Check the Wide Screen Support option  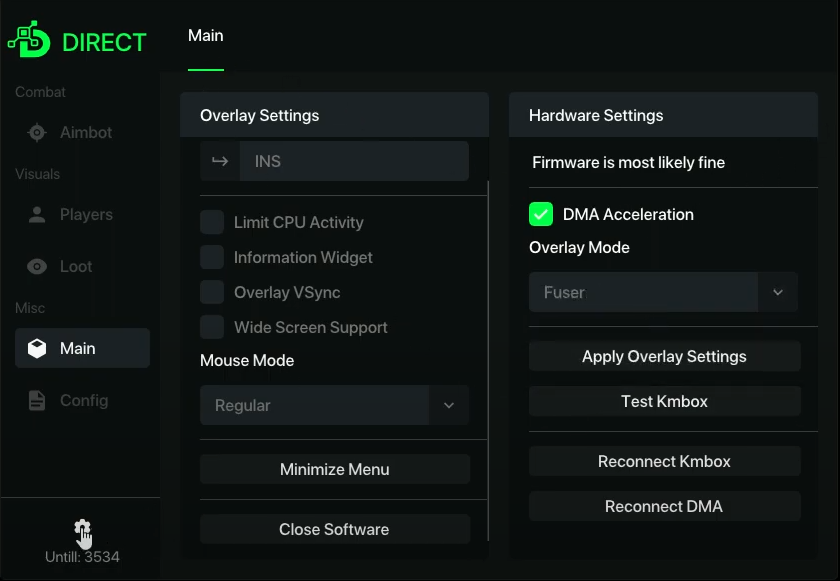(x=212, y=327)
